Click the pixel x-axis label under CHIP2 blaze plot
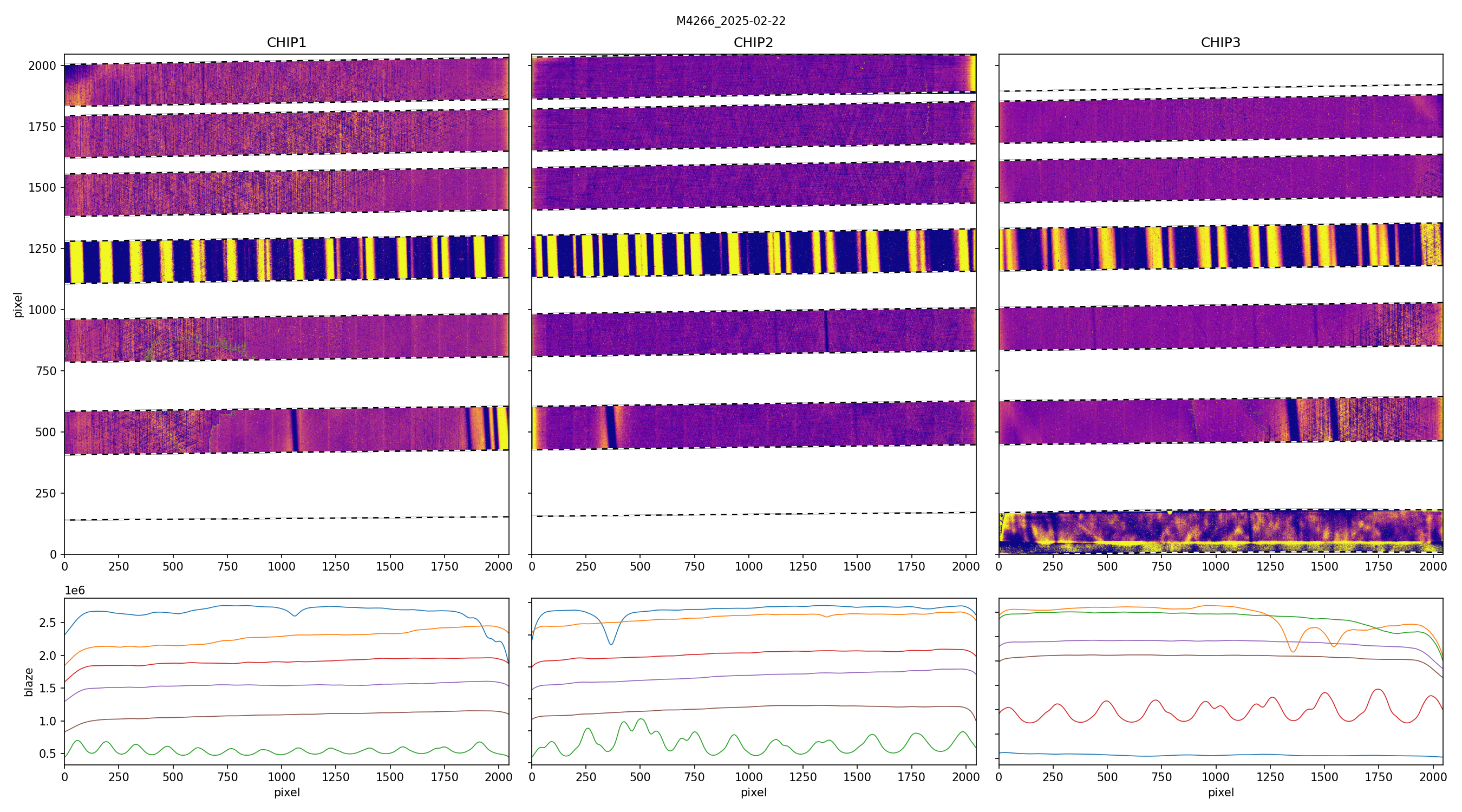Image resolution: width=1462 pixels, height=812 pixels. coord(753,792)
